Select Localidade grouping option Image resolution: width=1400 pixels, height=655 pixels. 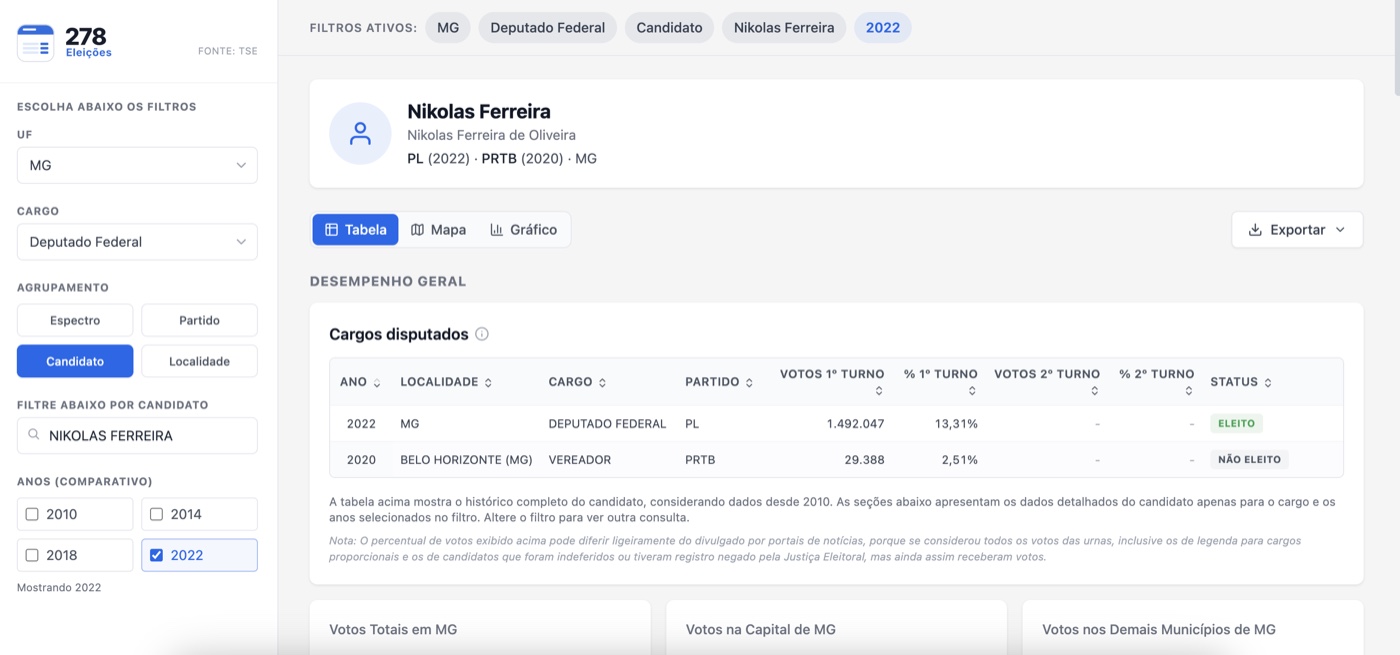(199, 361)
